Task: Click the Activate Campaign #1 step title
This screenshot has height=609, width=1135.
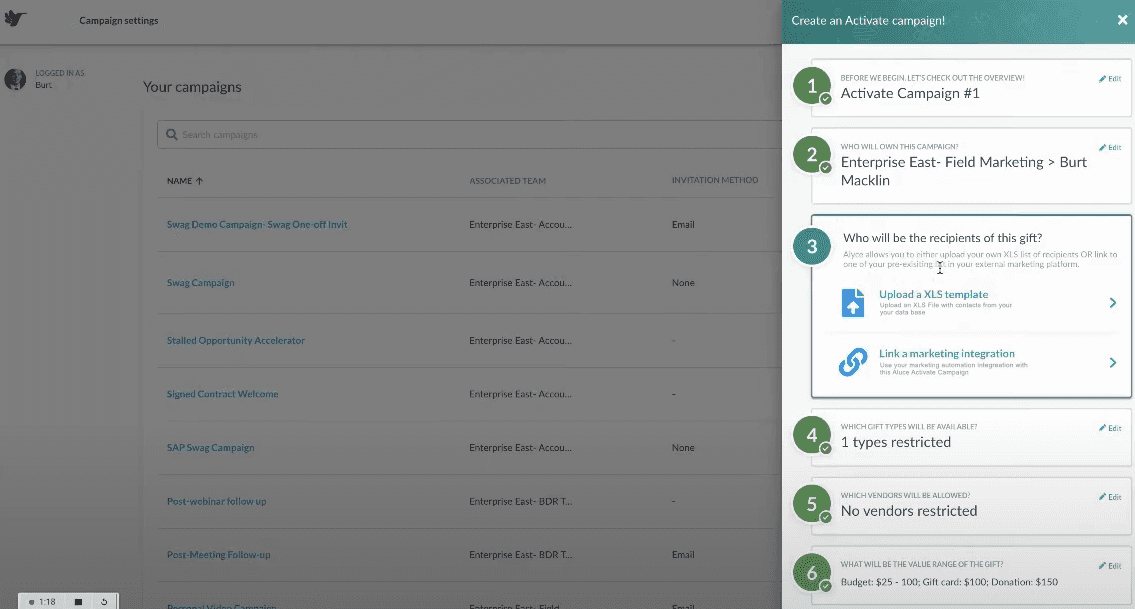Action: (x=910, y=93)
